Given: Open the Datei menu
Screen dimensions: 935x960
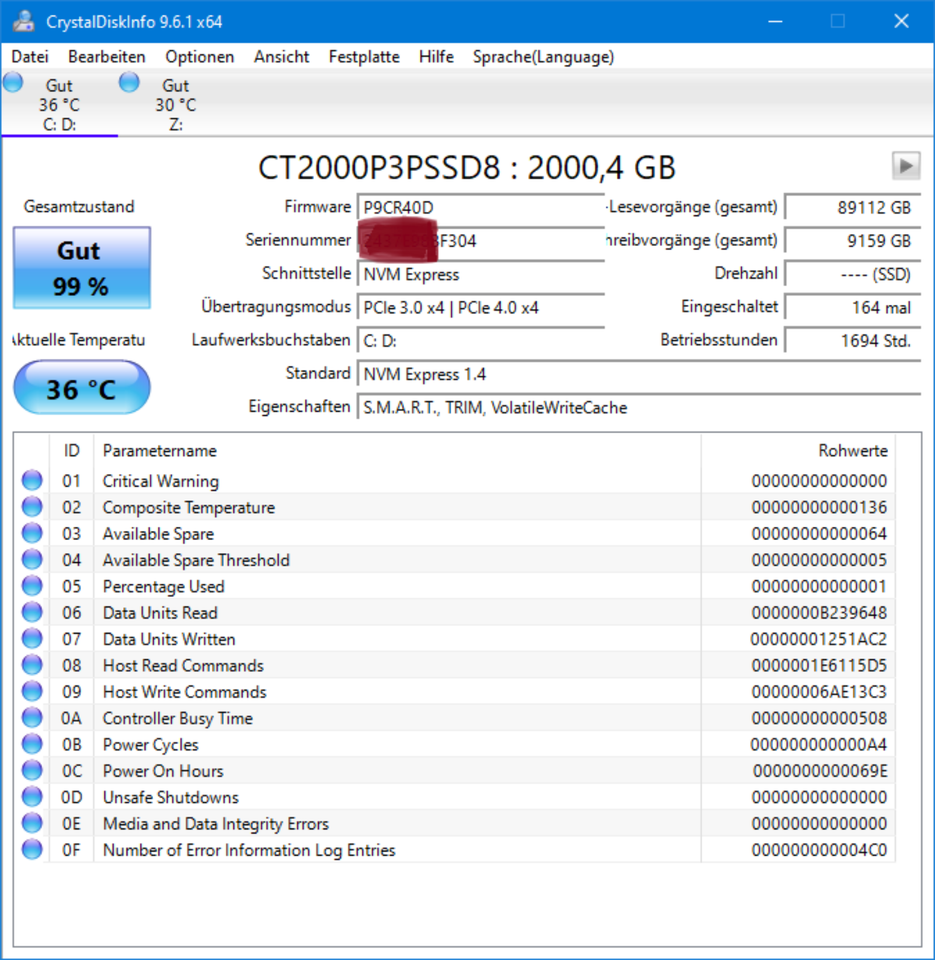Looking at the screenshot, I should (x=30, y=57).
